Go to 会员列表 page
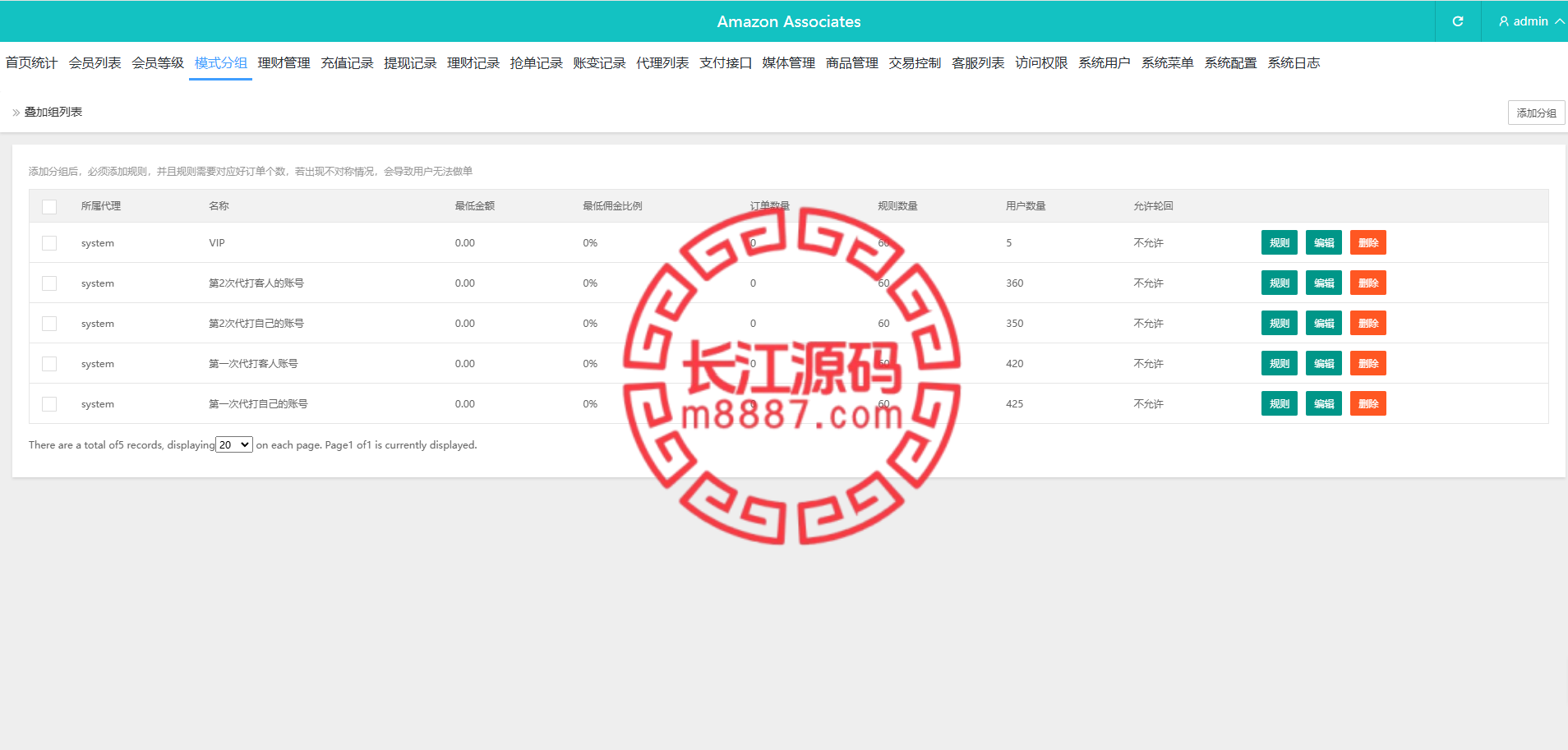This screenshot has height=750, width=1568. click(x=95, y=62)
